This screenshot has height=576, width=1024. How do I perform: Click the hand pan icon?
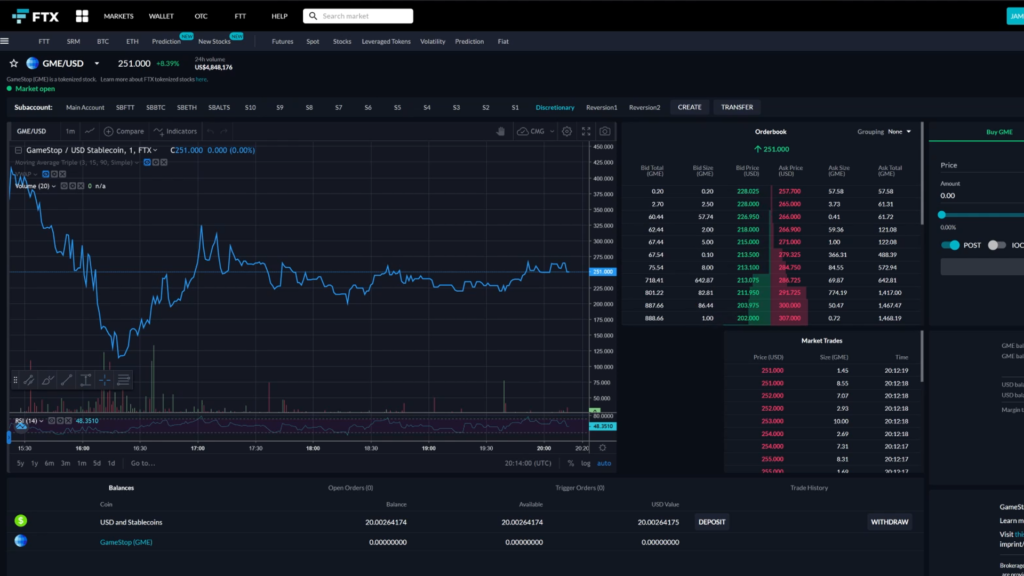point(501,131)
